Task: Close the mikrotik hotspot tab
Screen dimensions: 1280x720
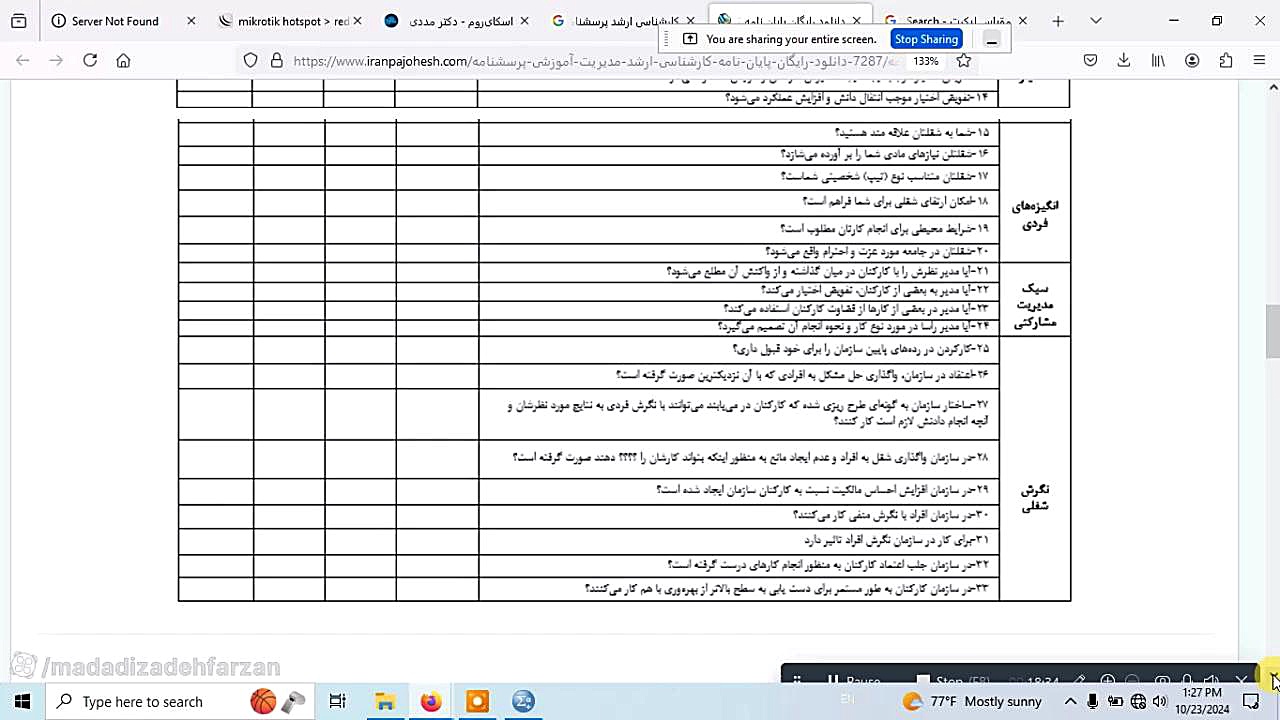Action: [x=358, y=21]
